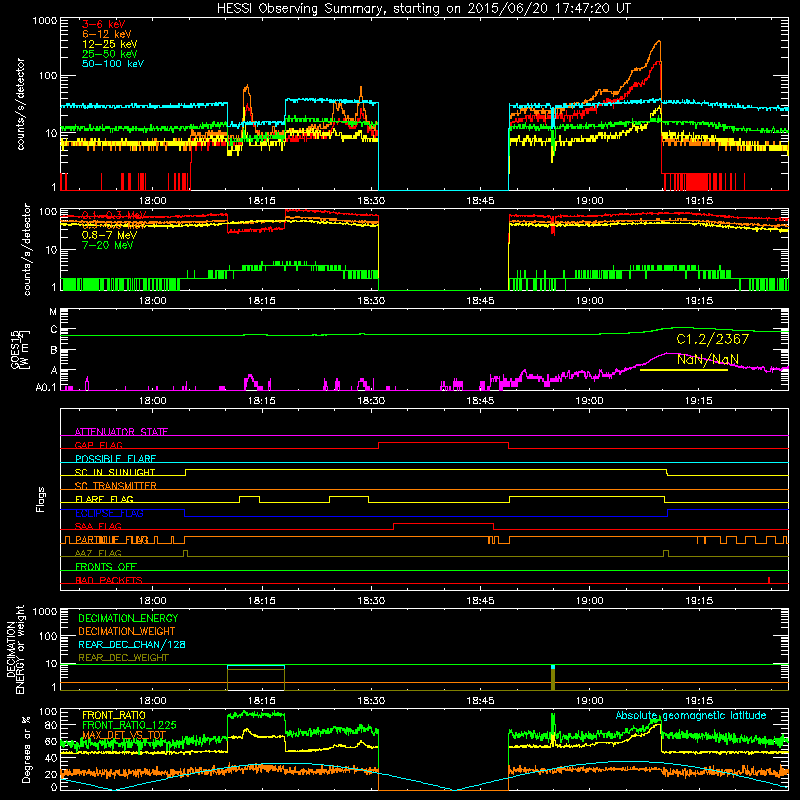Click the SAA_FLAG label
800x800 pixels.
[98, 526]
